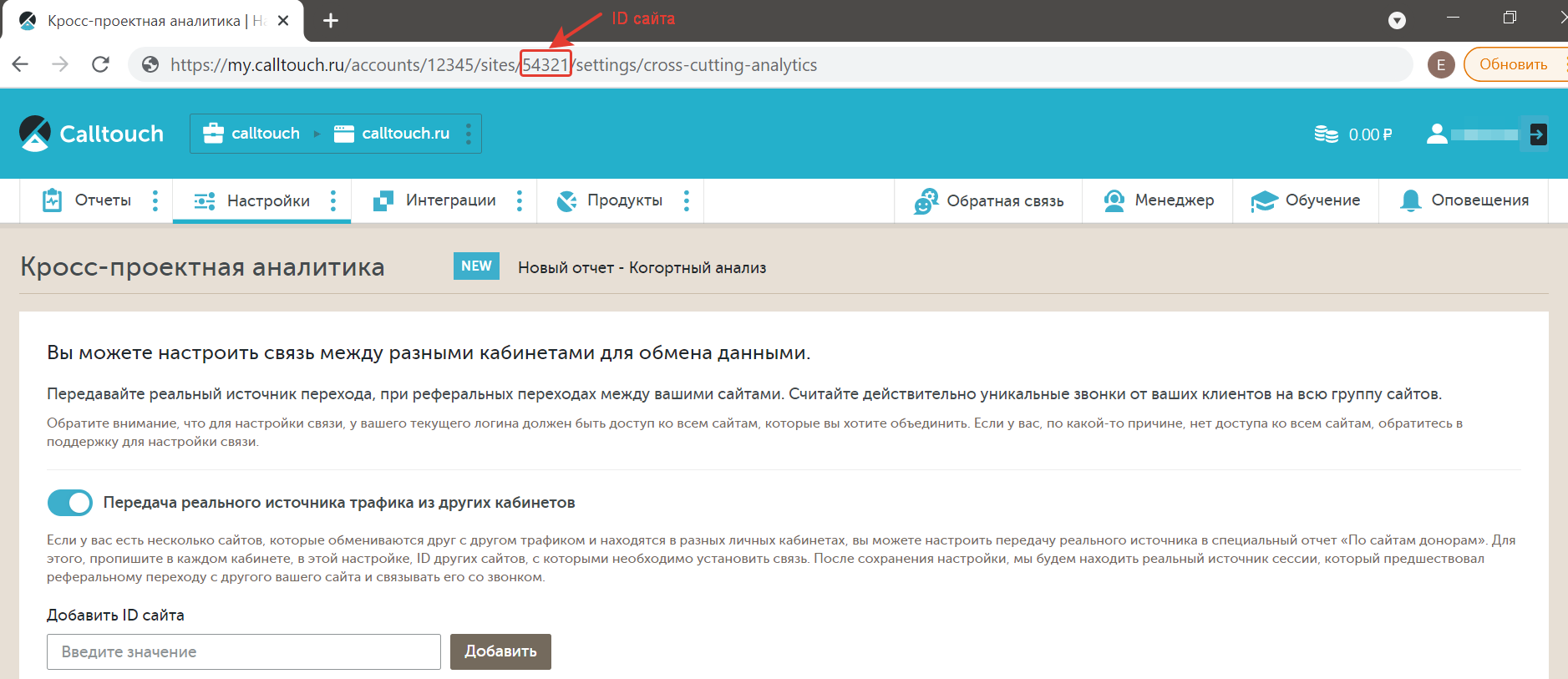Viewport: 1568px width, 679px height.
Task: Close the Кросс-проектная аналитика tab
Action: (x=283, y=20)
